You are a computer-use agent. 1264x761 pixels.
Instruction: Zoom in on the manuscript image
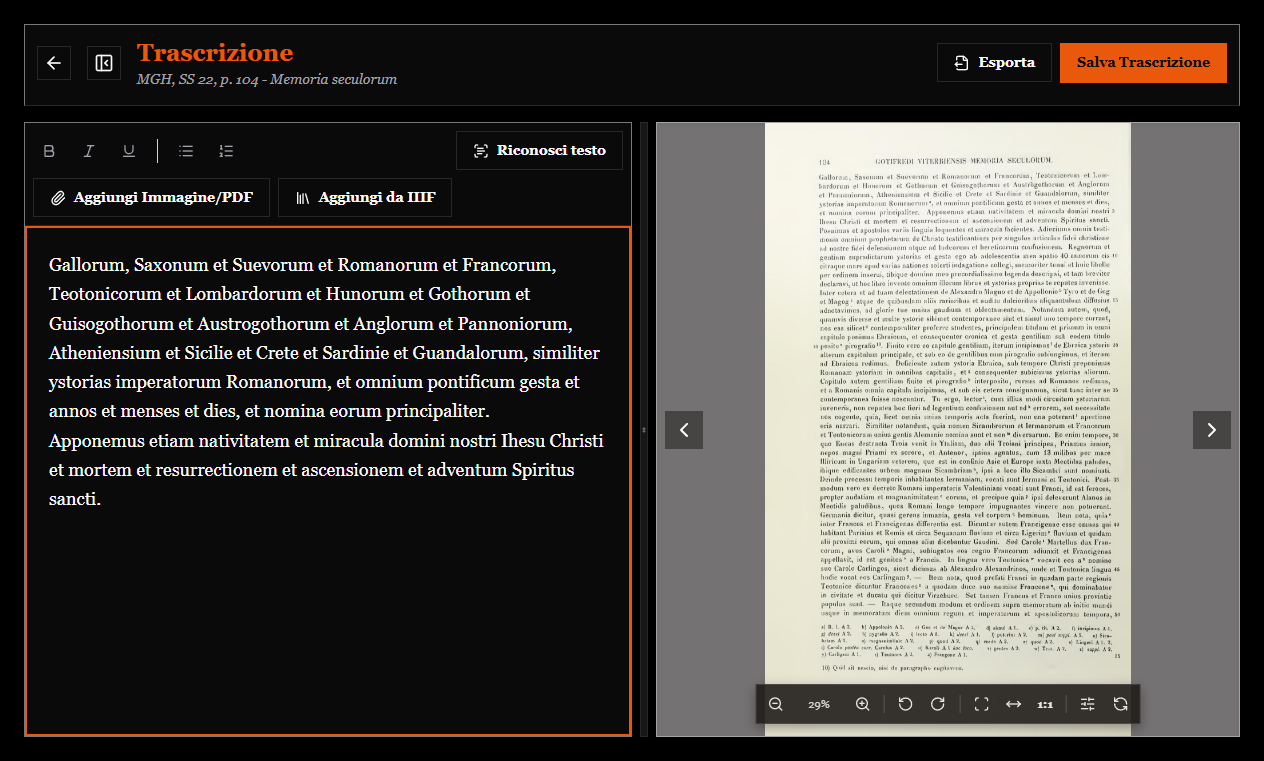(x=862, y=704)
